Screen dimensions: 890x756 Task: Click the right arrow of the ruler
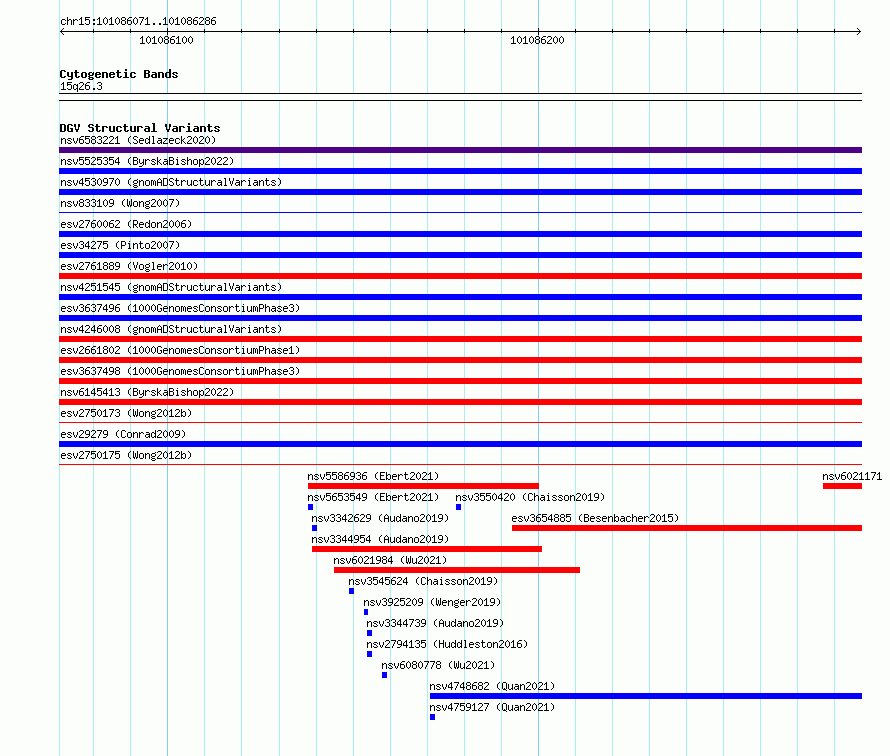[x=859, y=32]
